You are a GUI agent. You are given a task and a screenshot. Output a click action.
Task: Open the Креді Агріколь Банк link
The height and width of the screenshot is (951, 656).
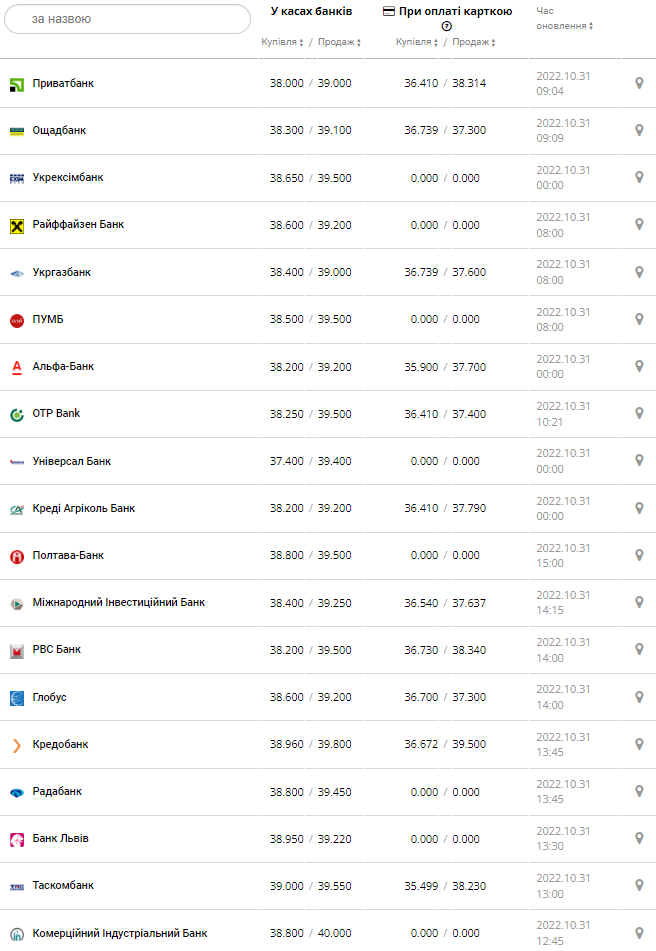[83, 508]
